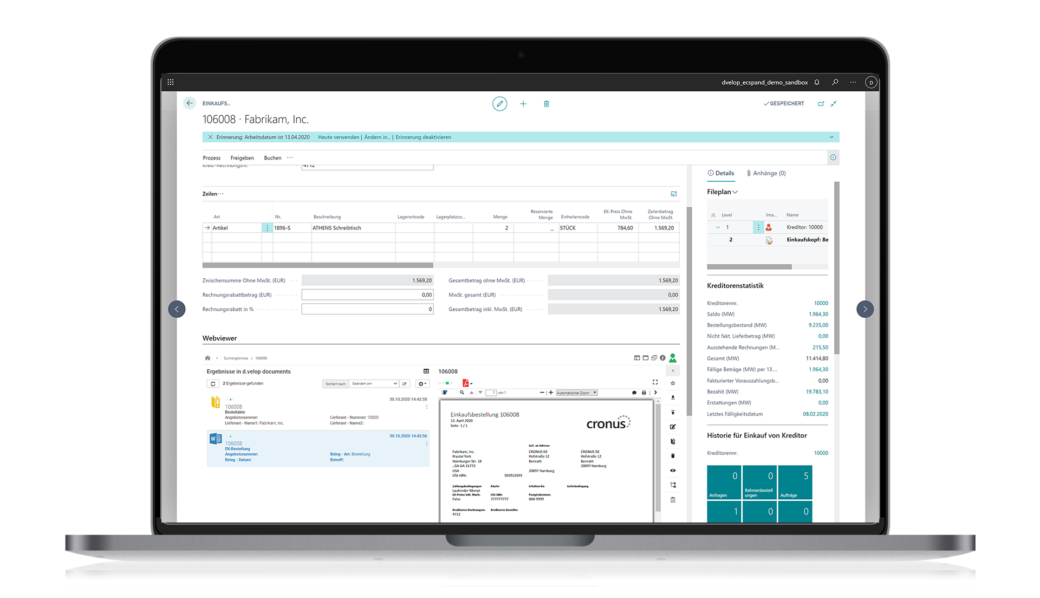
Task: Select the EK-Bestellung 106008 Word result
Action: (x=318, y=448)
